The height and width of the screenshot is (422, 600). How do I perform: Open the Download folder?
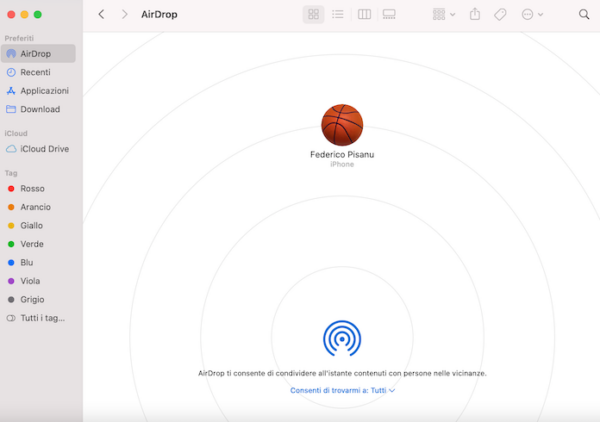tap(38, 109)
